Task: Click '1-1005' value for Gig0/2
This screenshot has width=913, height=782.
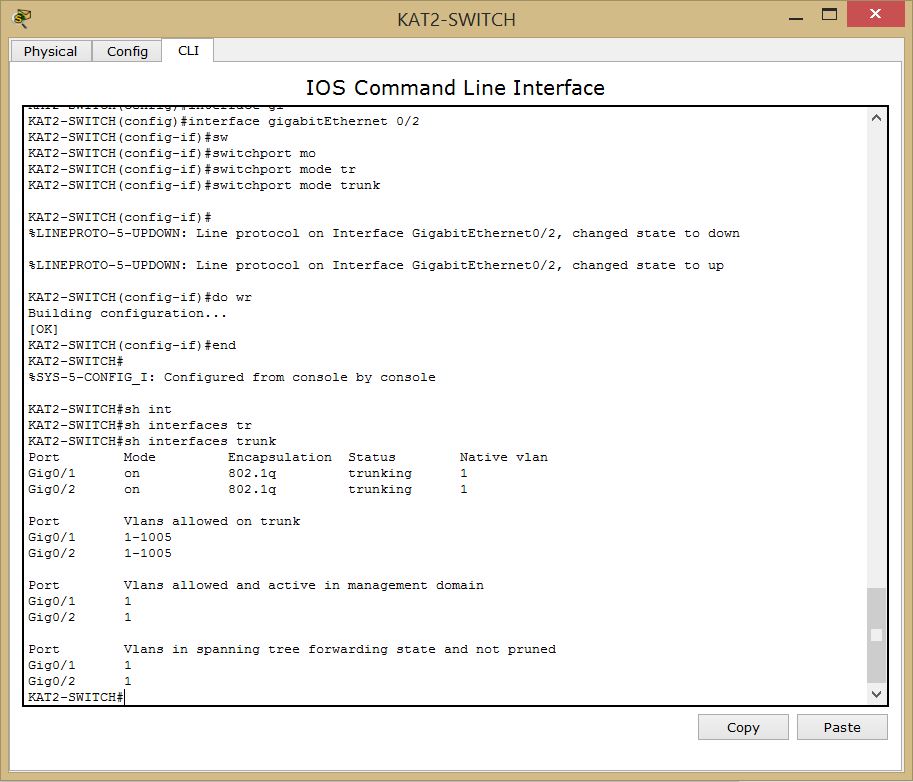Action: coord(147,553)
